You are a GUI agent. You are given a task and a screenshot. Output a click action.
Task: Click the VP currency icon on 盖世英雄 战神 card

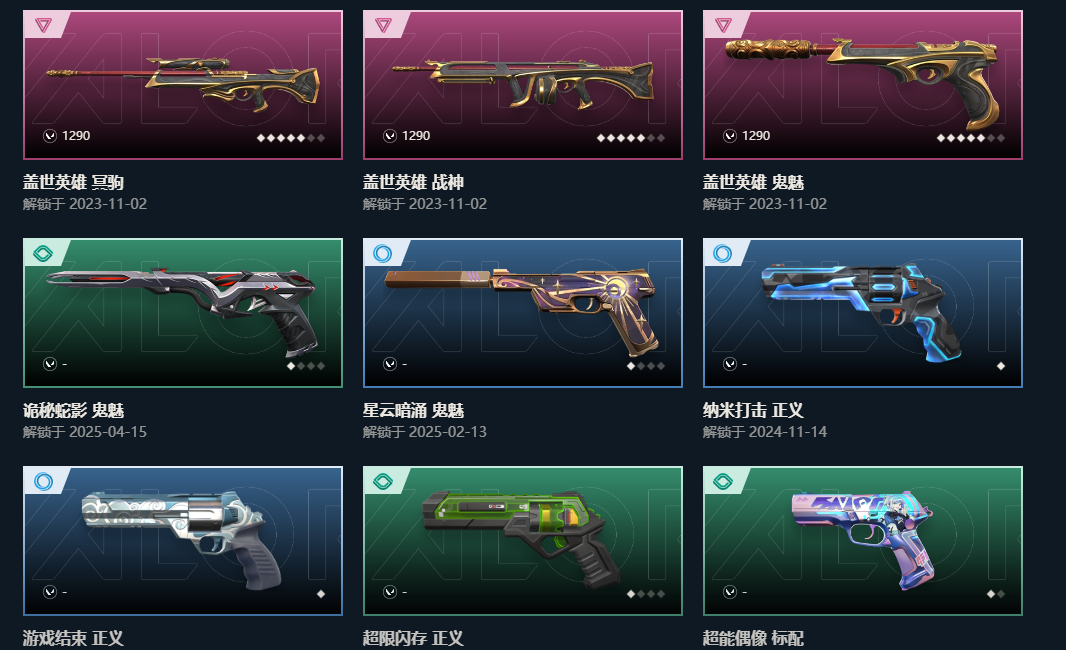390,136
